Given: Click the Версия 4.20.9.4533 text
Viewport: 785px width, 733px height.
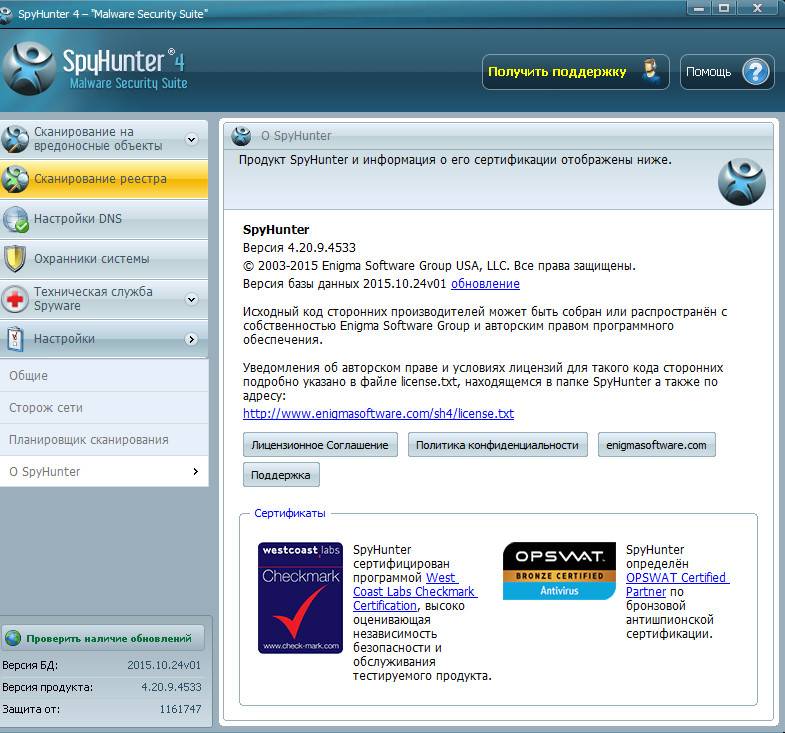Looking at the screenshot, I should 299,247.
